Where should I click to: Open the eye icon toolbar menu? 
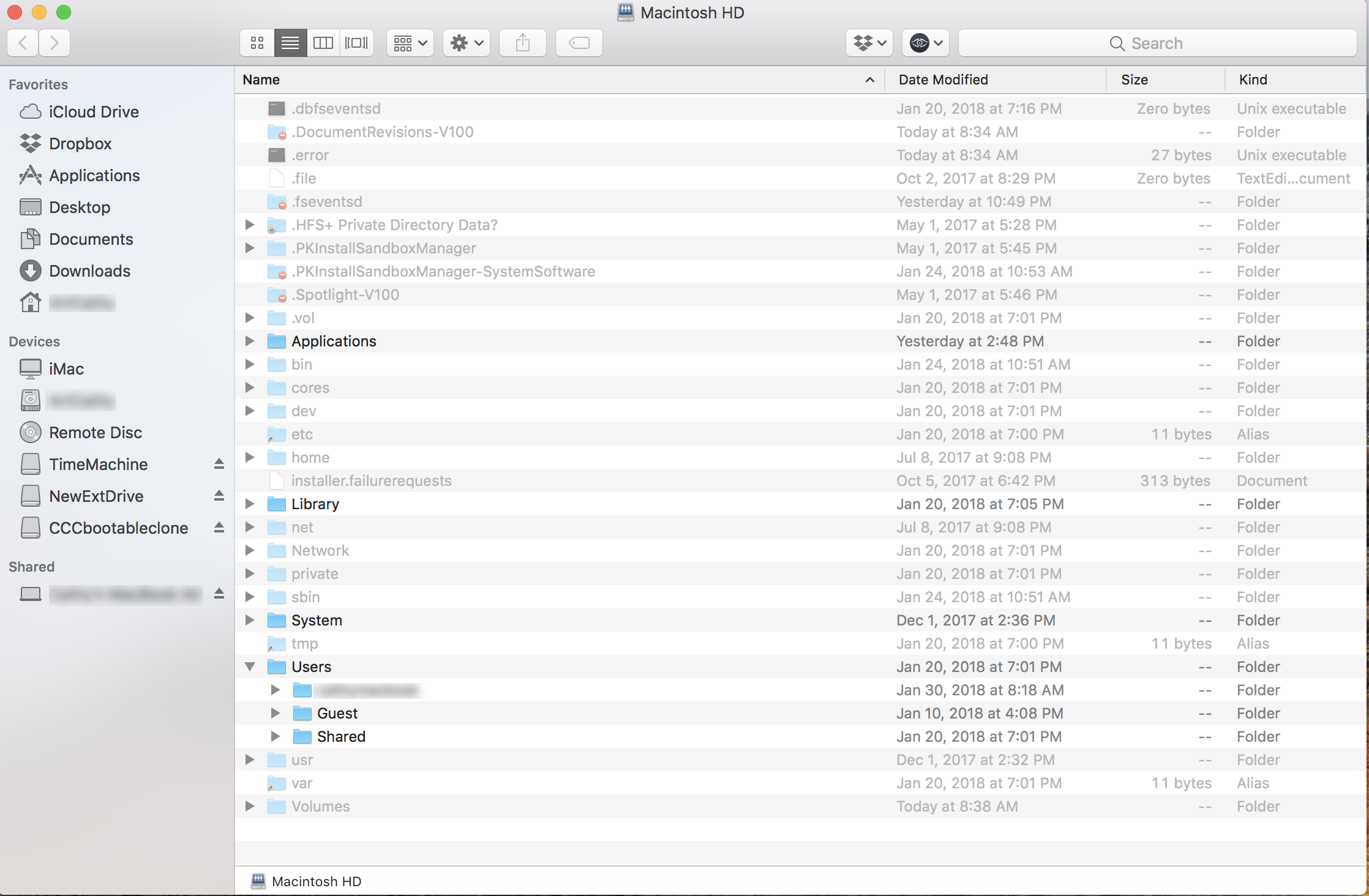point(925,43)
